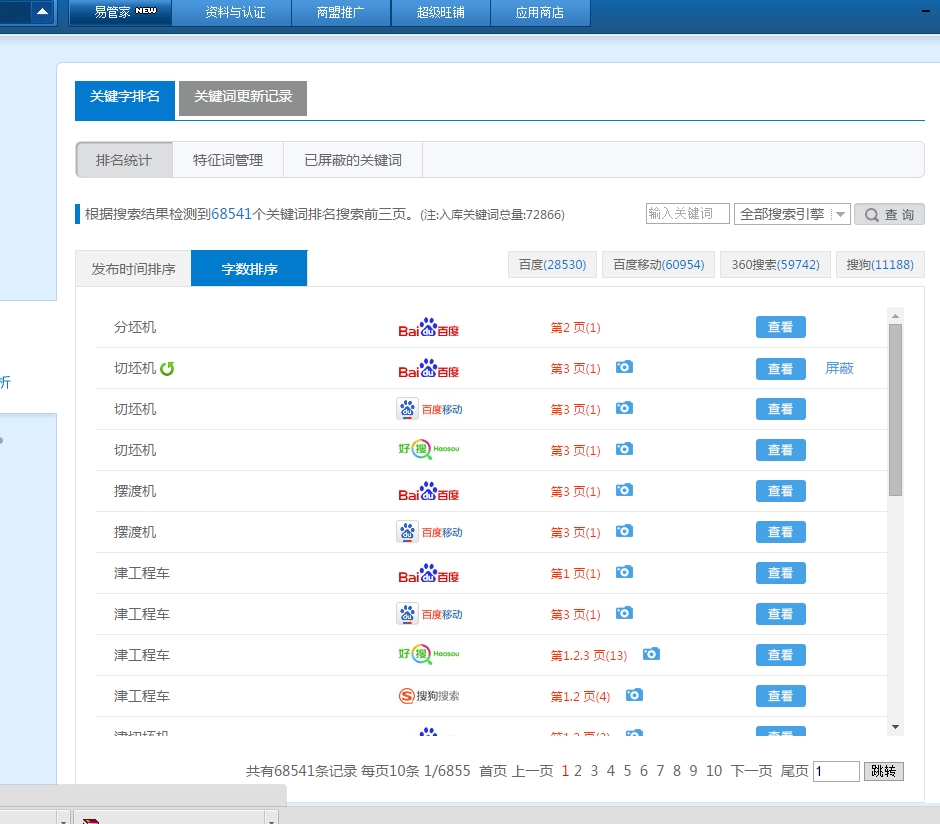The image size is (940, 824).
Task: Click the Haosou logo in 切坯机 row
Action: click(x=428, y=450)
